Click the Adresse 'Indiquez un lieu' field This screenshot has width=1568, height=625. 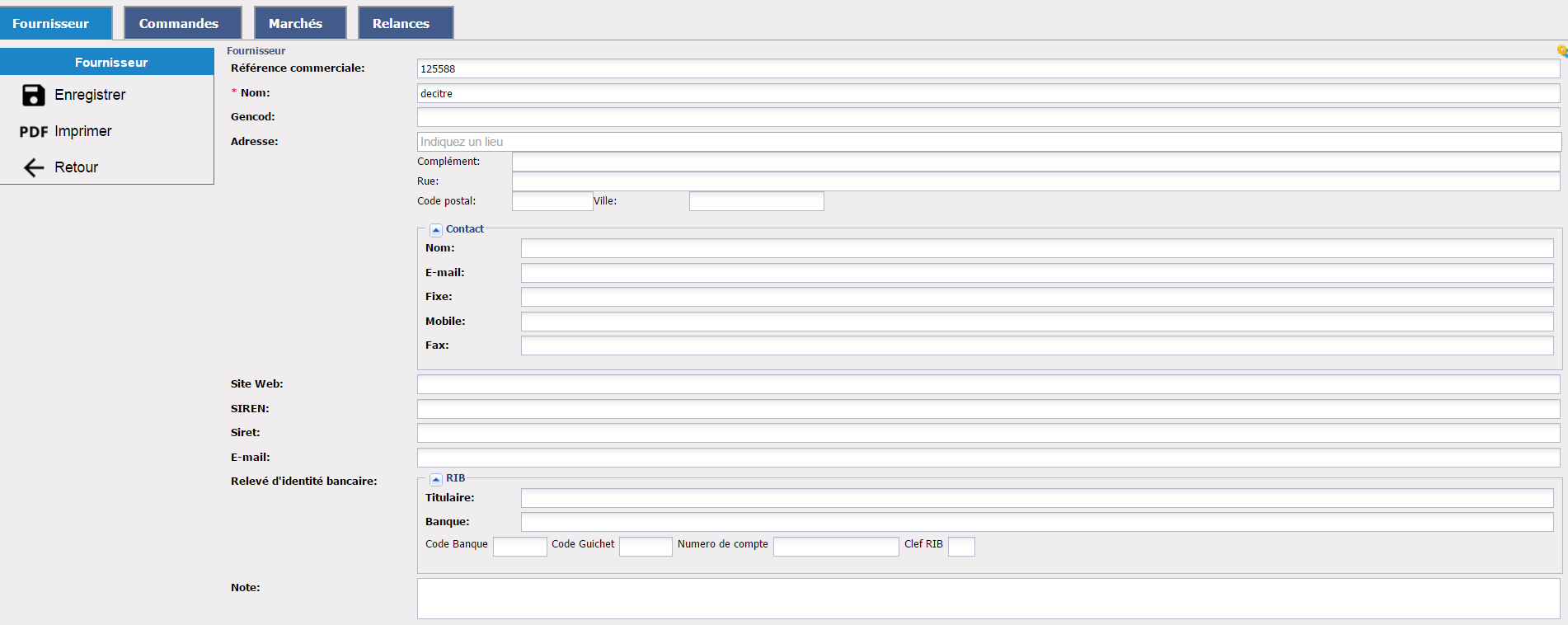pos(989,142)
